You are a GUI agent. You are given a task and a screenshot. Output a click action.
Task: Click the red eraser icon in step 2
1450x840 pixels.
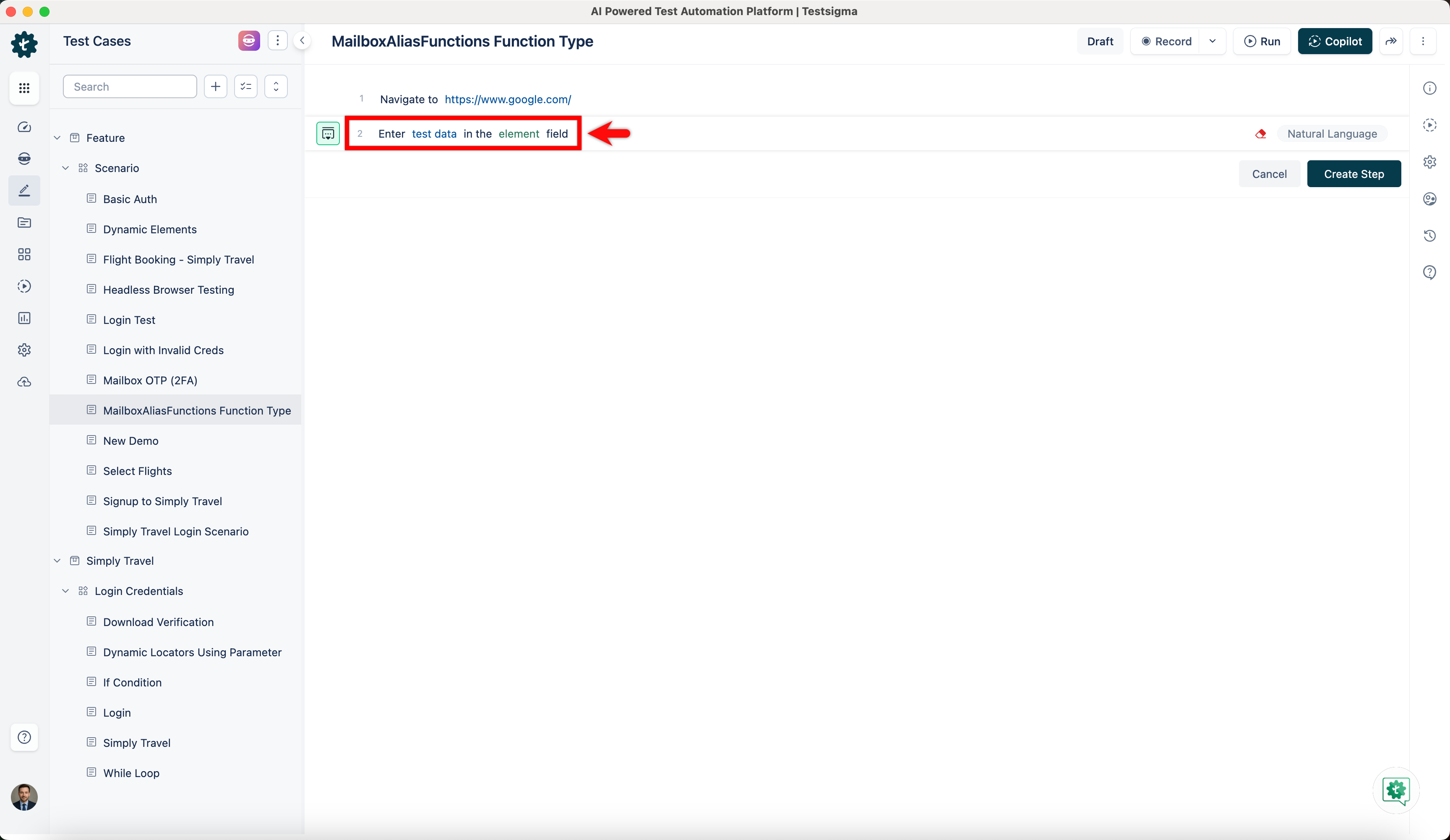[x=1261, y=134]
